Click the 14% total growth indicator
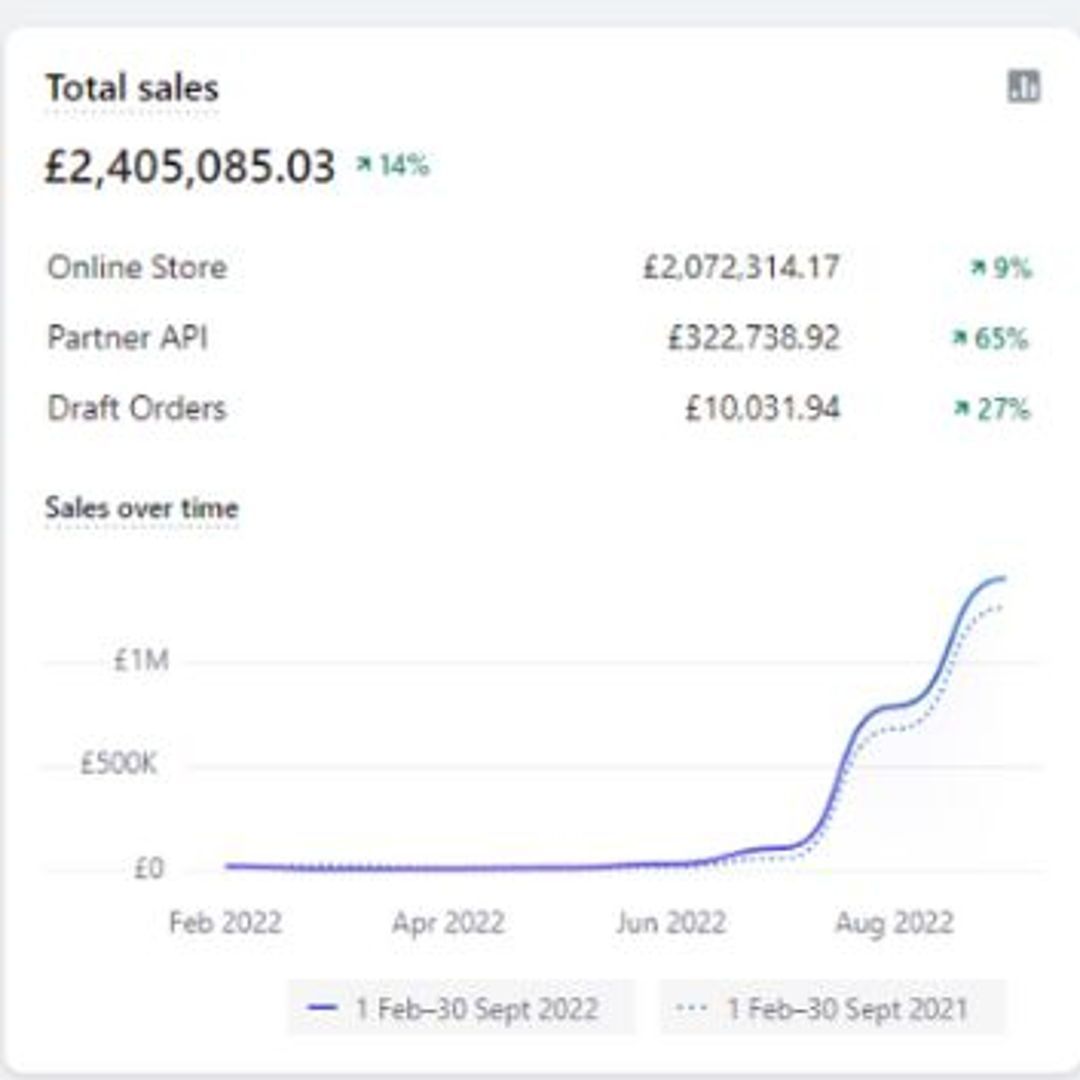This screenshot has width=1080, height=1080. point(393,165)
